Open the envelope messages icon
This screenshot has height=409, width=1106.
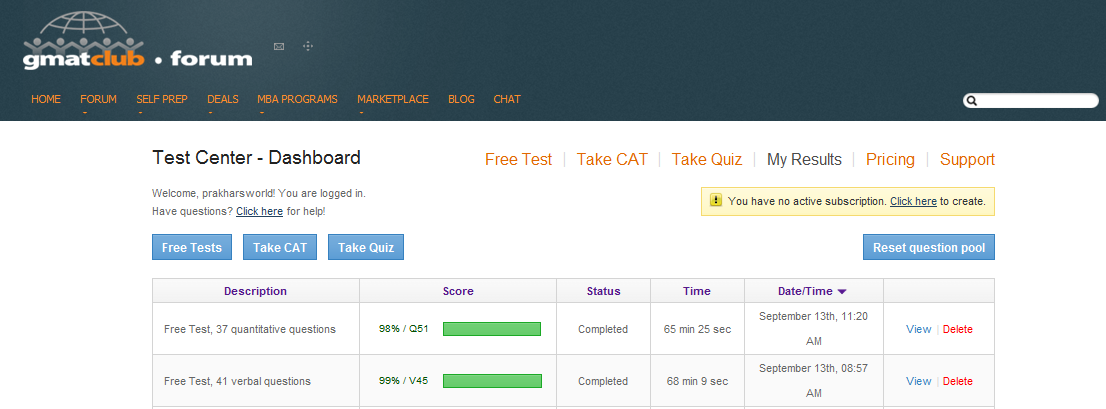[279, 47]
